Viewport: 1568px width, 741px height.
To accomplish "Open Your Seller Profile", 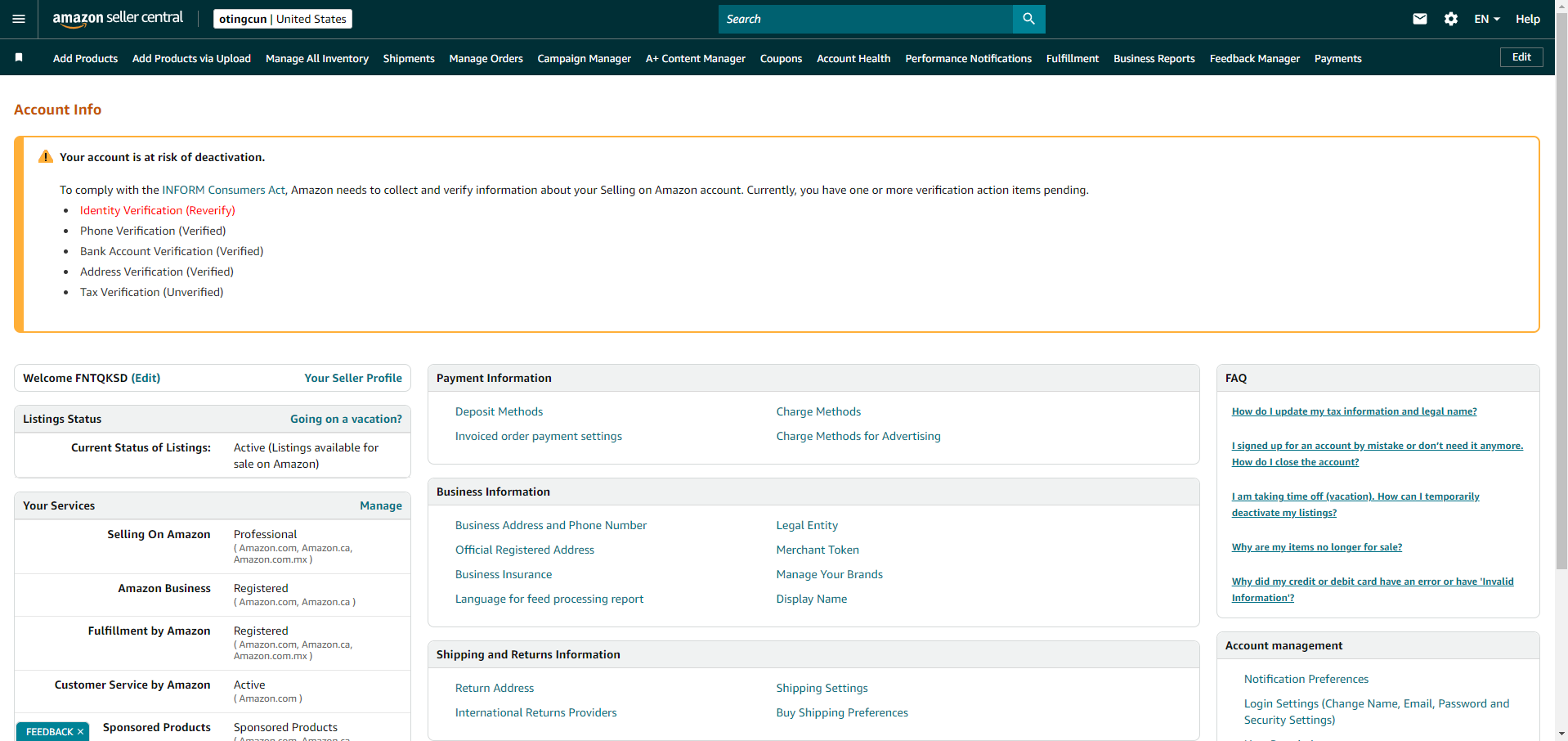I will tap(353, 378).
